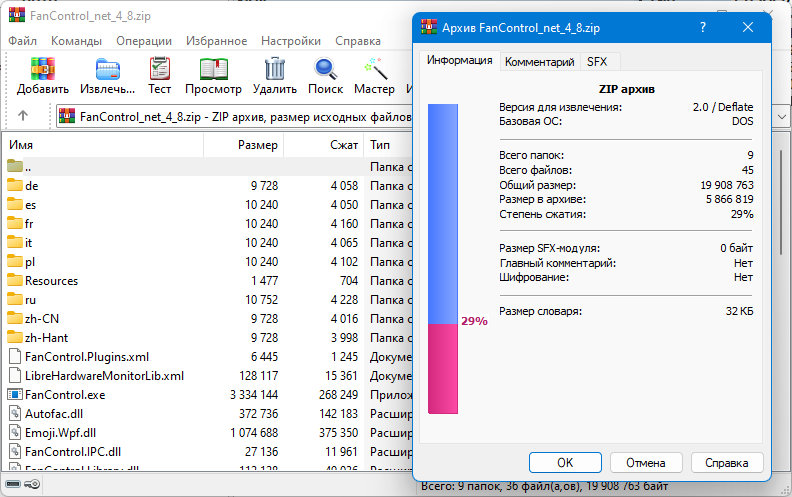Sort by the Имя column header
This screenshot has width=792, height=497.
coord(103,145)
